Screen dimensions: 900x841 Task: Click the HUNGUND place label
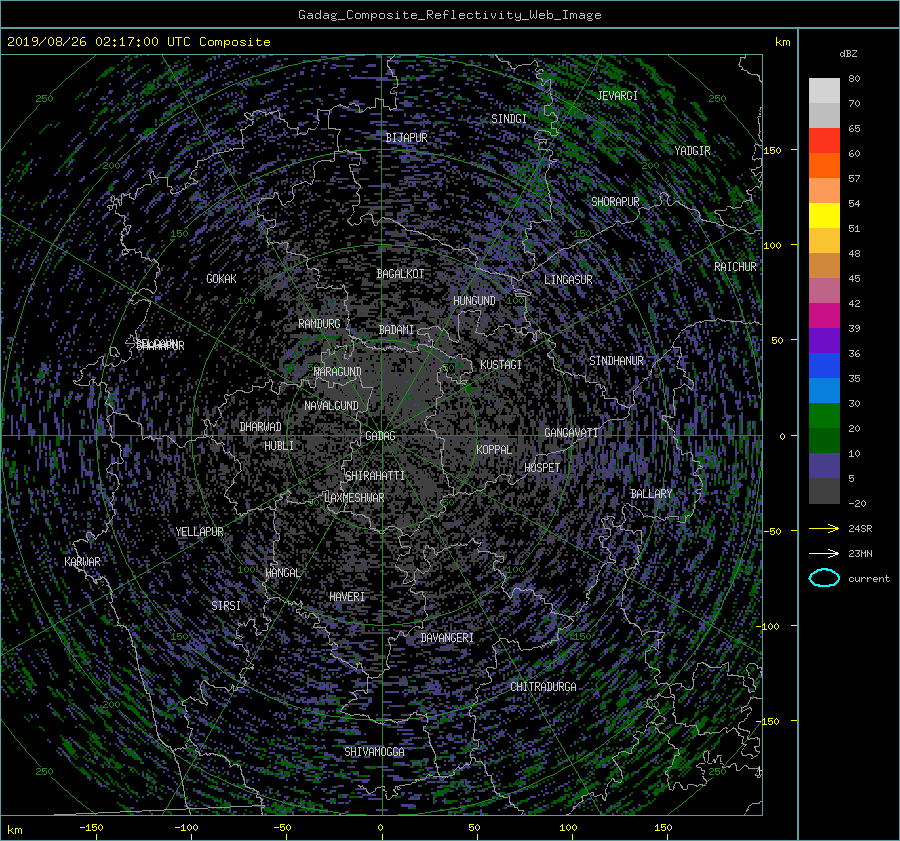point(474,301)
